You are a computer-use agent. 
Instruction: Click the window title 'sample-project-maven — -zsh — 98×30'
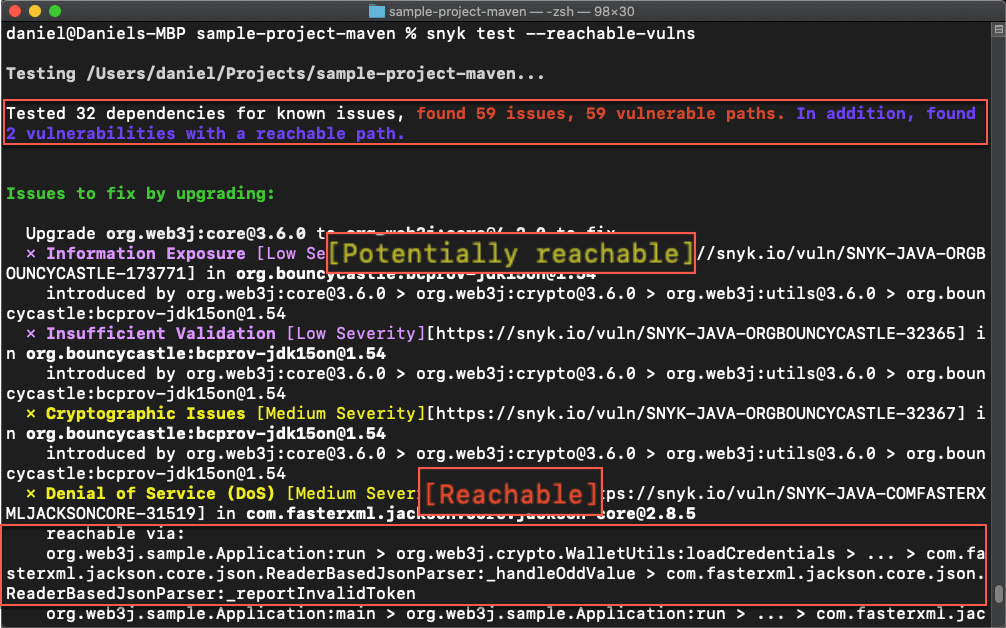click(x=511, y=12)
